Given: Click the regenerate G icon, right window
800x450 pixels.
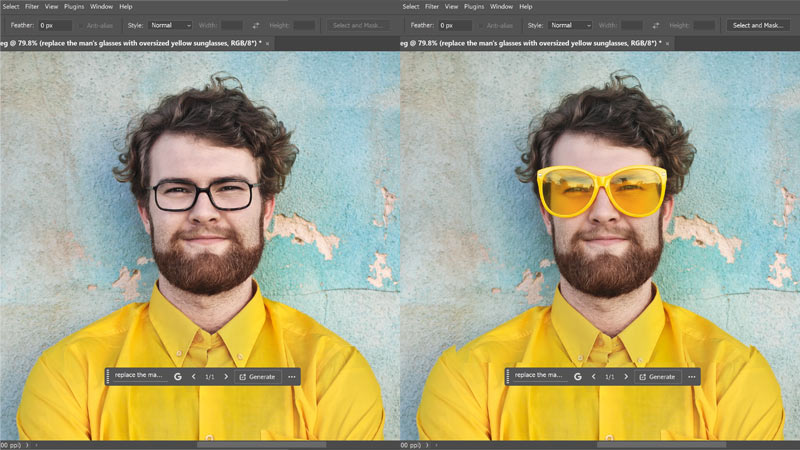Looking at the screenshot, I should 578,377.
